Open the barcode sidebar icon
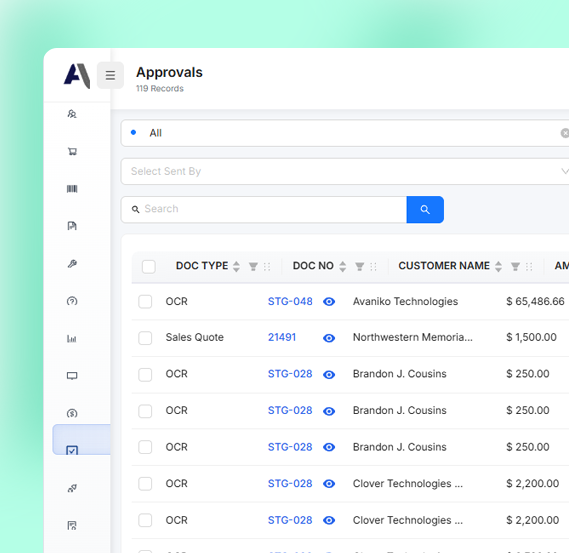This screenshot has height=553, width=569. [x=72, y=189]
